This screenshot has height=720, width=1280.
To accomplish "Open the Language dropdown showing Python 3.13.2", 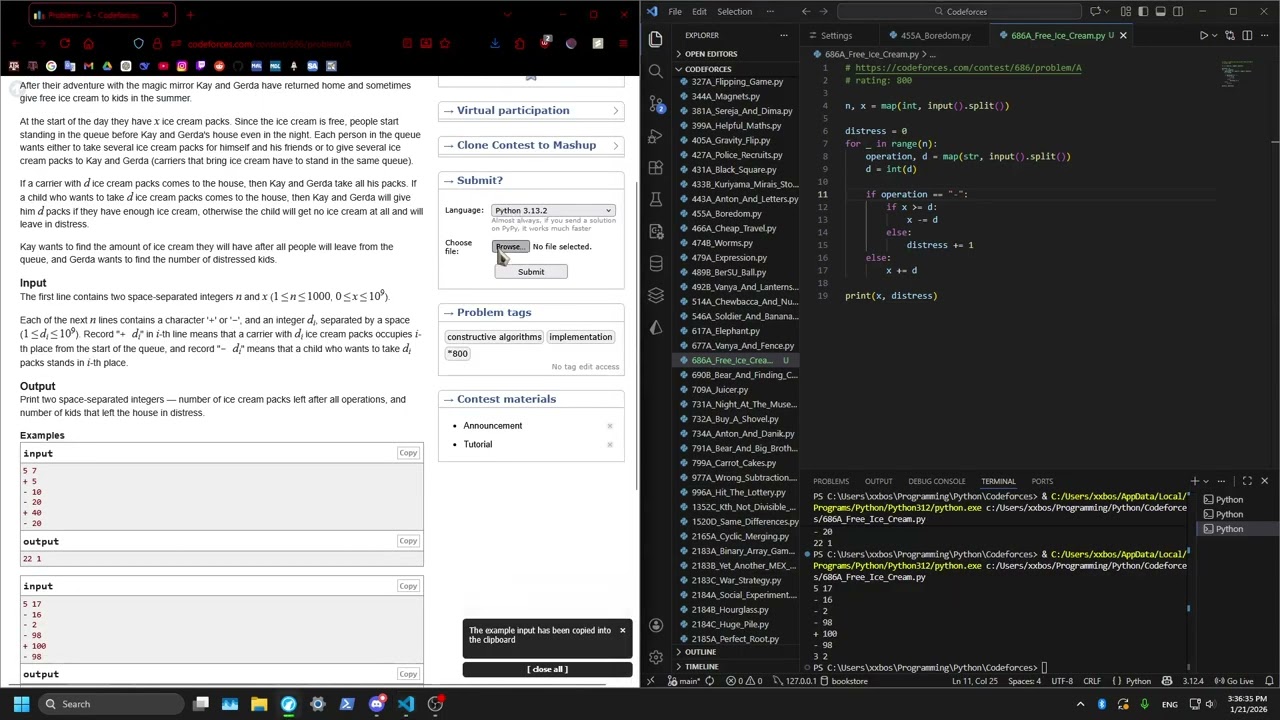I will click(x=553, y=211).
